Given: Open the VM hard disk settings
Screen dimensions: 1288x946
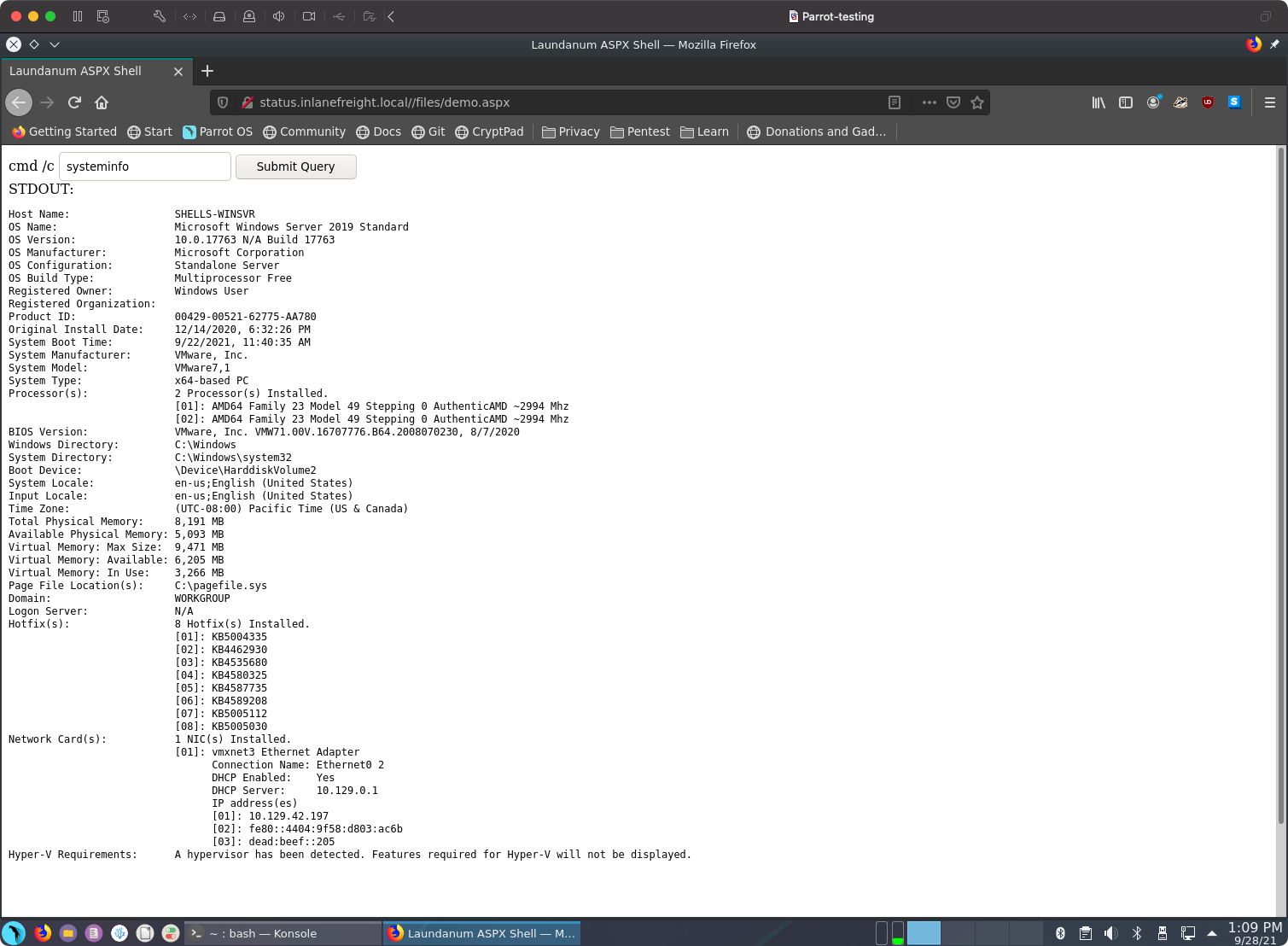Looking at the screenshot, I should coord(219,16).
